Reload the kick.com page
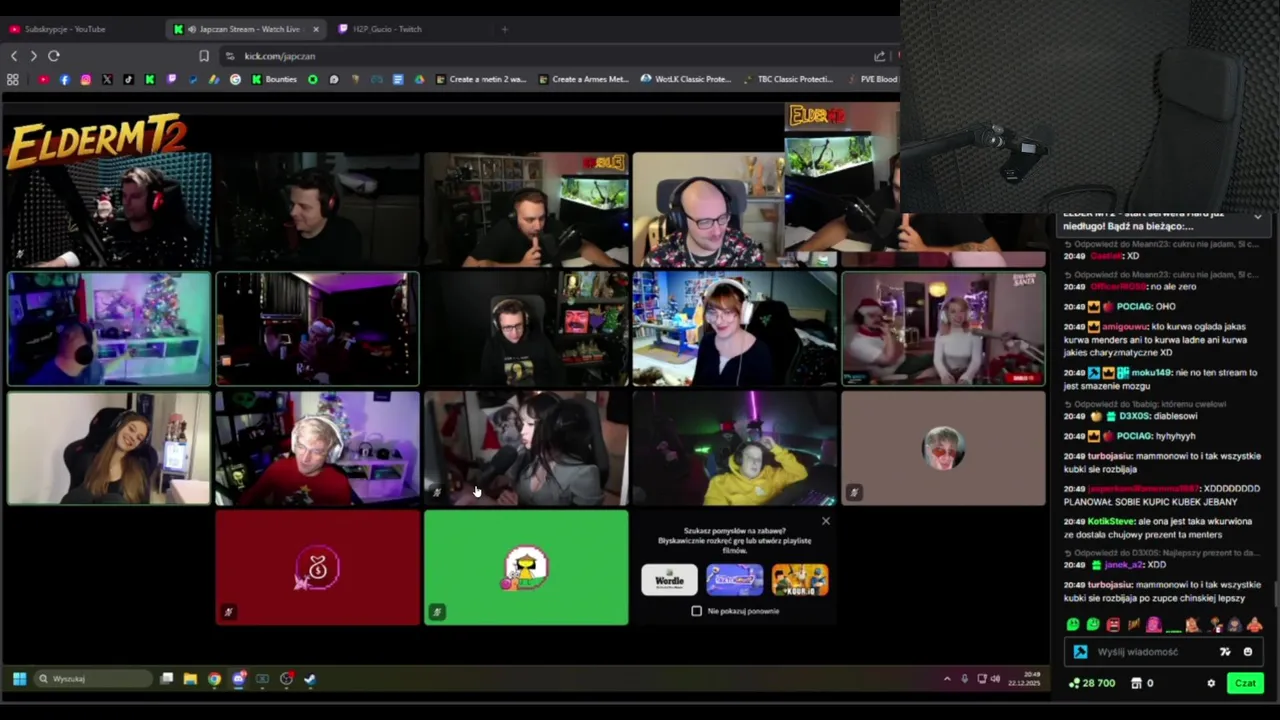 (54, 56)
